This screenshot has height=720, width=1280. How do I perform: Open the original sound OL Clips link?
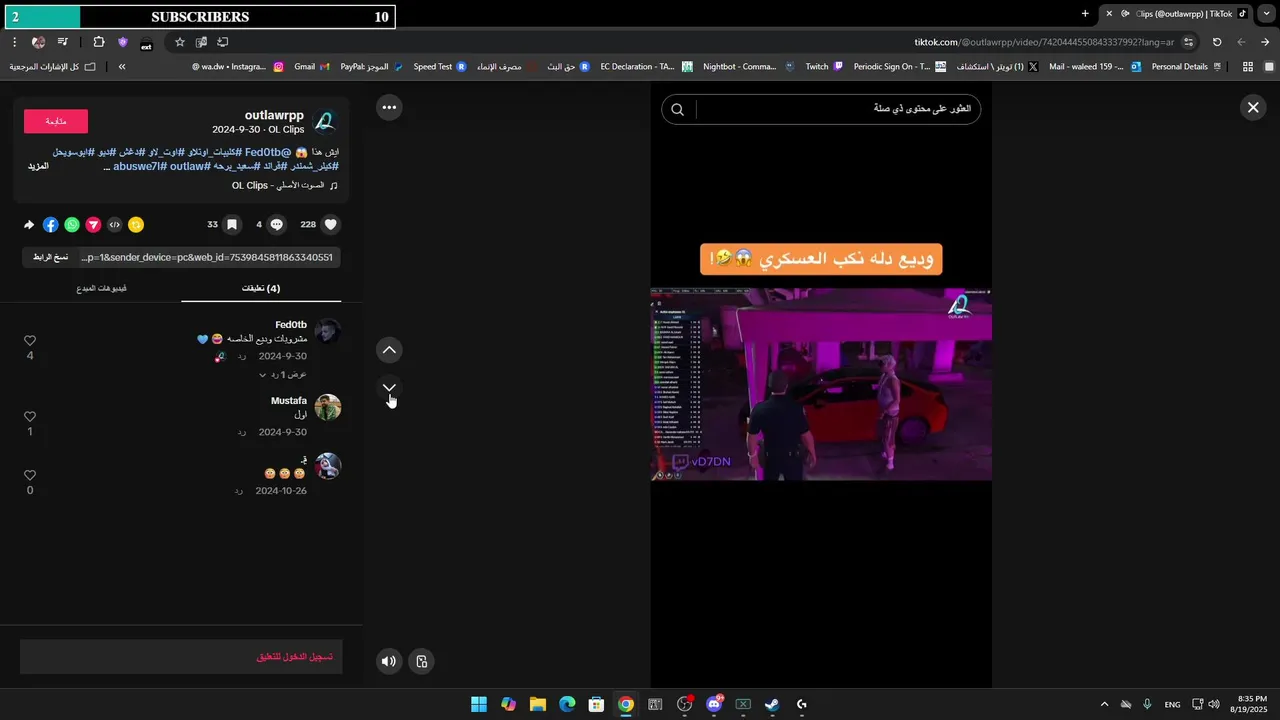coord(279,185)
